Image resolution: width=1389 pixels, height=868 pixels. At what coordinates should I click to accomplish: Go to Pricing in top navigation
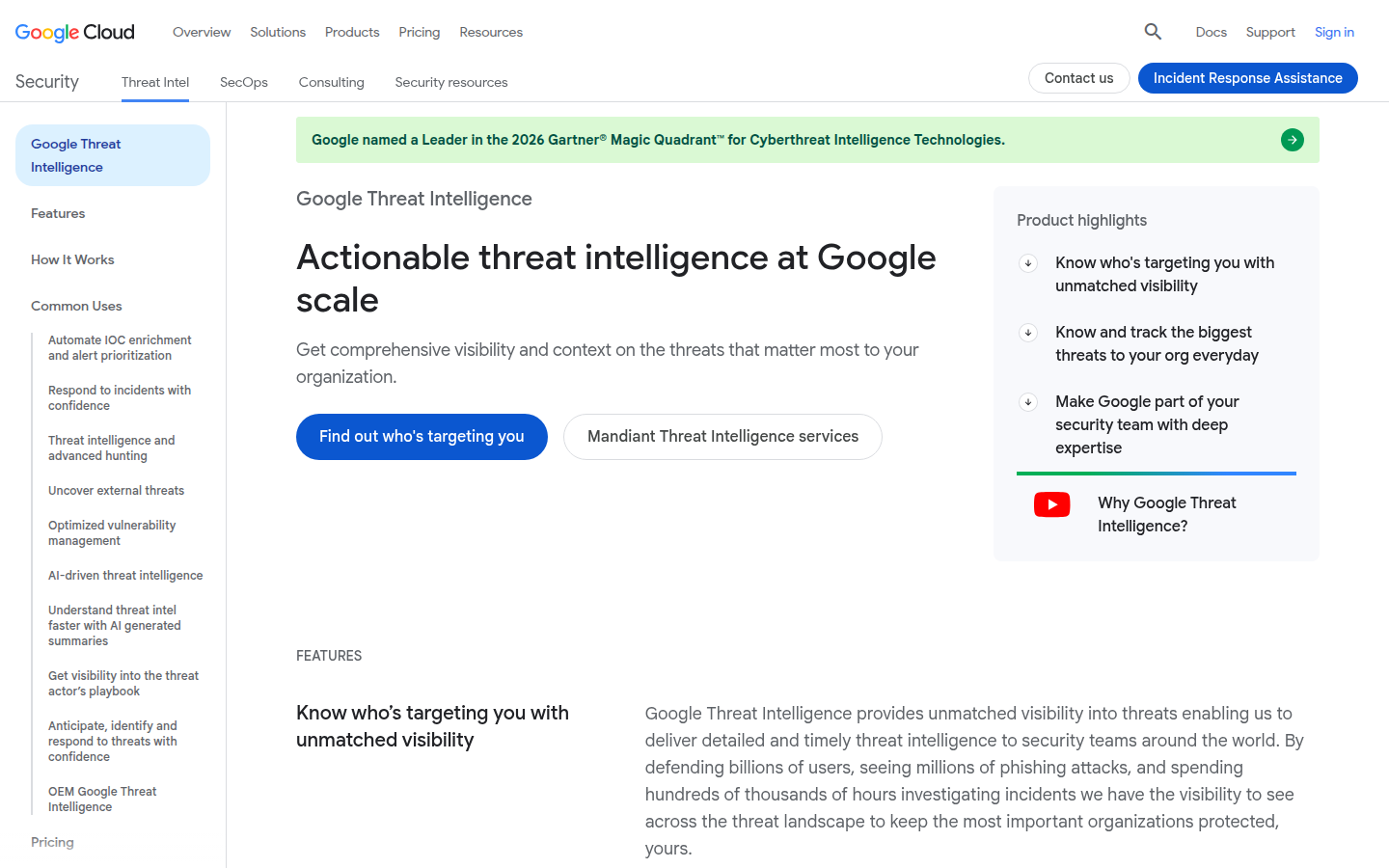tap(420, 32)
